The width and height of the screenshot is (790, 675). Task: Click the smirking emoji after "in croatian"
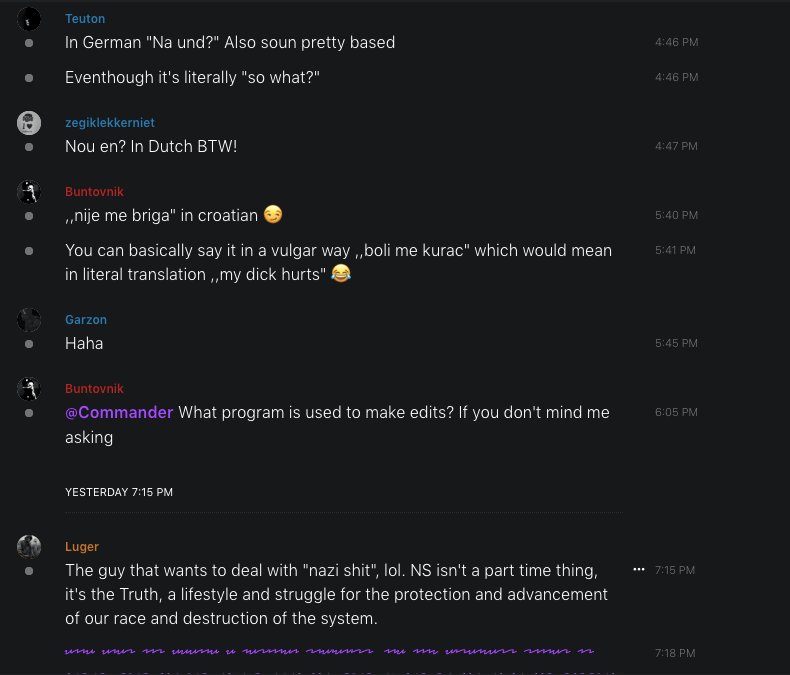(x=273, y=215)
